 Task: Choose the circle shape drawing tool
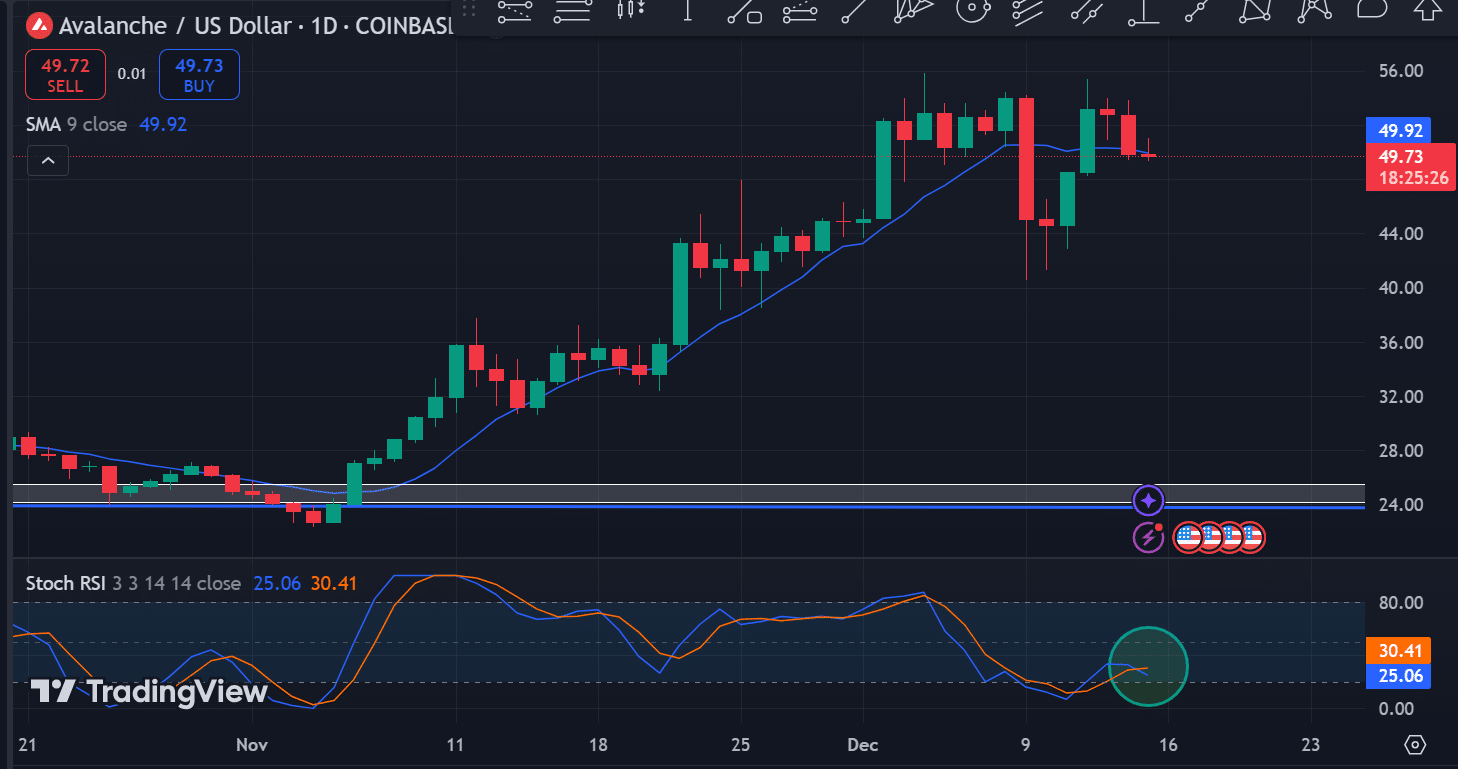pyautogui.click(x=971, y=10)
